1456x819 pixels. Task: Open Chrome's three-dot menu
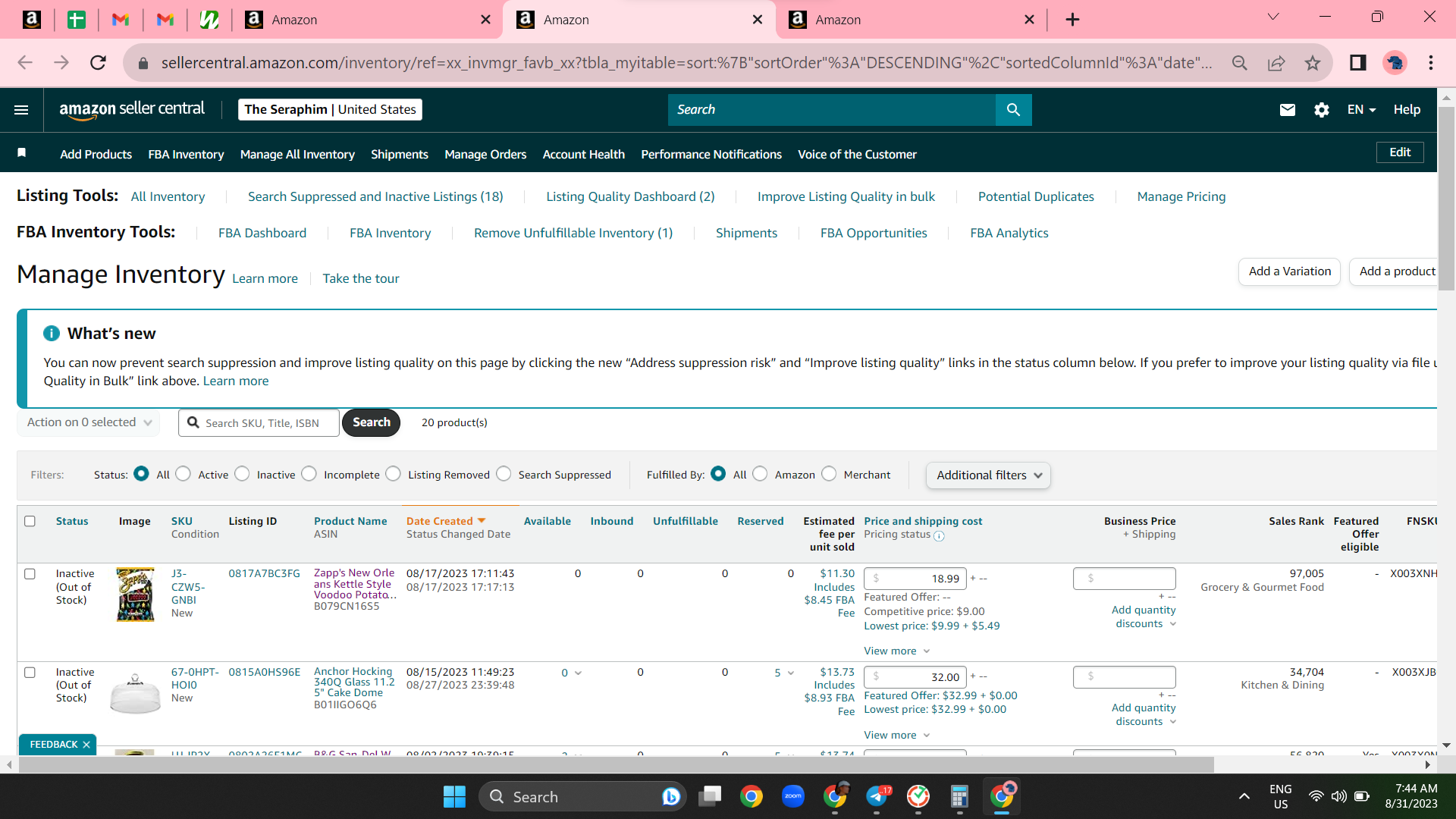[x=1431, y=63]
